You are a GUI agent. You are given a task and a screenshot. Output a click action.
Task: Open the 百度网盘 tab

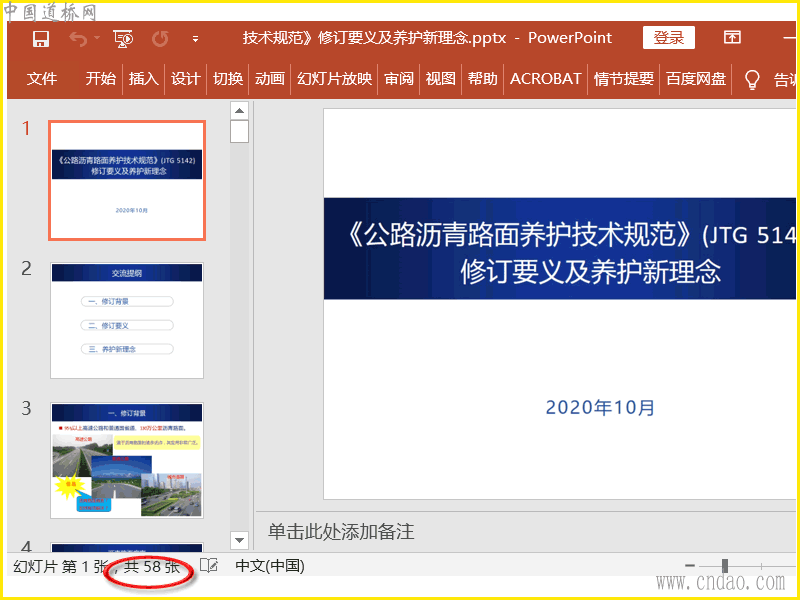point(696,79)
